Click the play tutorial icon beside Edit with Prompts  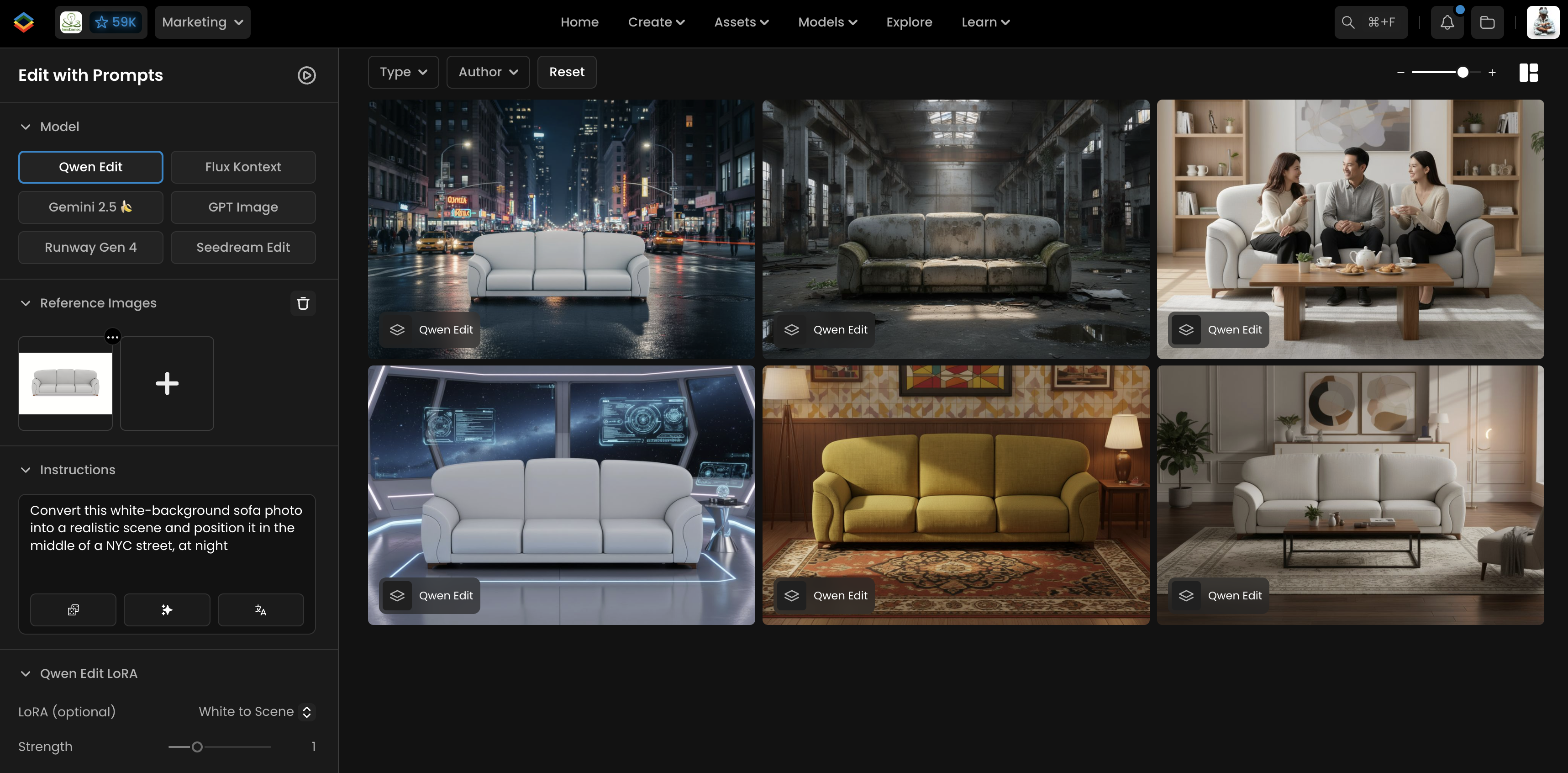click(306, 75)
